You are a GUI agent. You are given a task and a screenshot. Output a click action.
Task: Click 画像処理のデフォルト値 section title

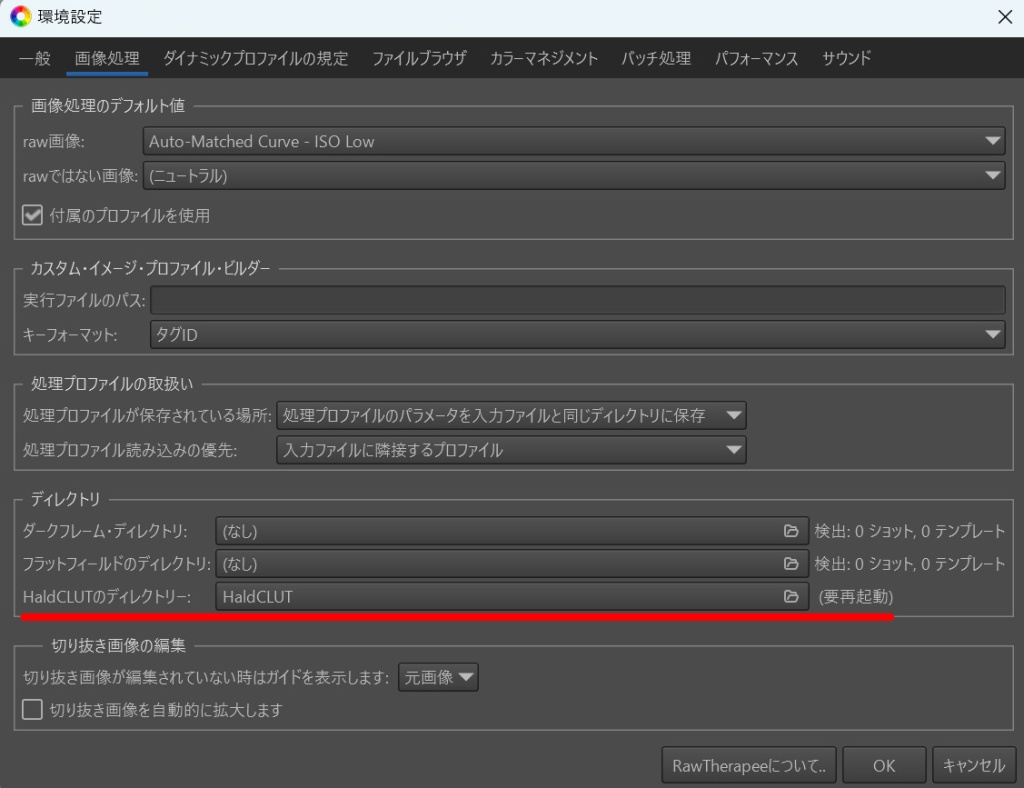click(108, 106)
